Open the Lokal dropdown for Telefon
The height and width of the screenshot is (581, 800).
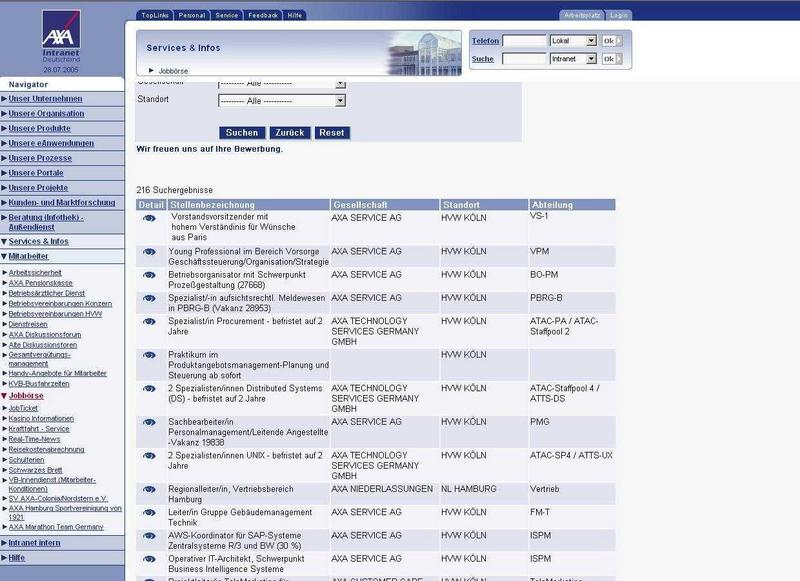pos(573,41)
